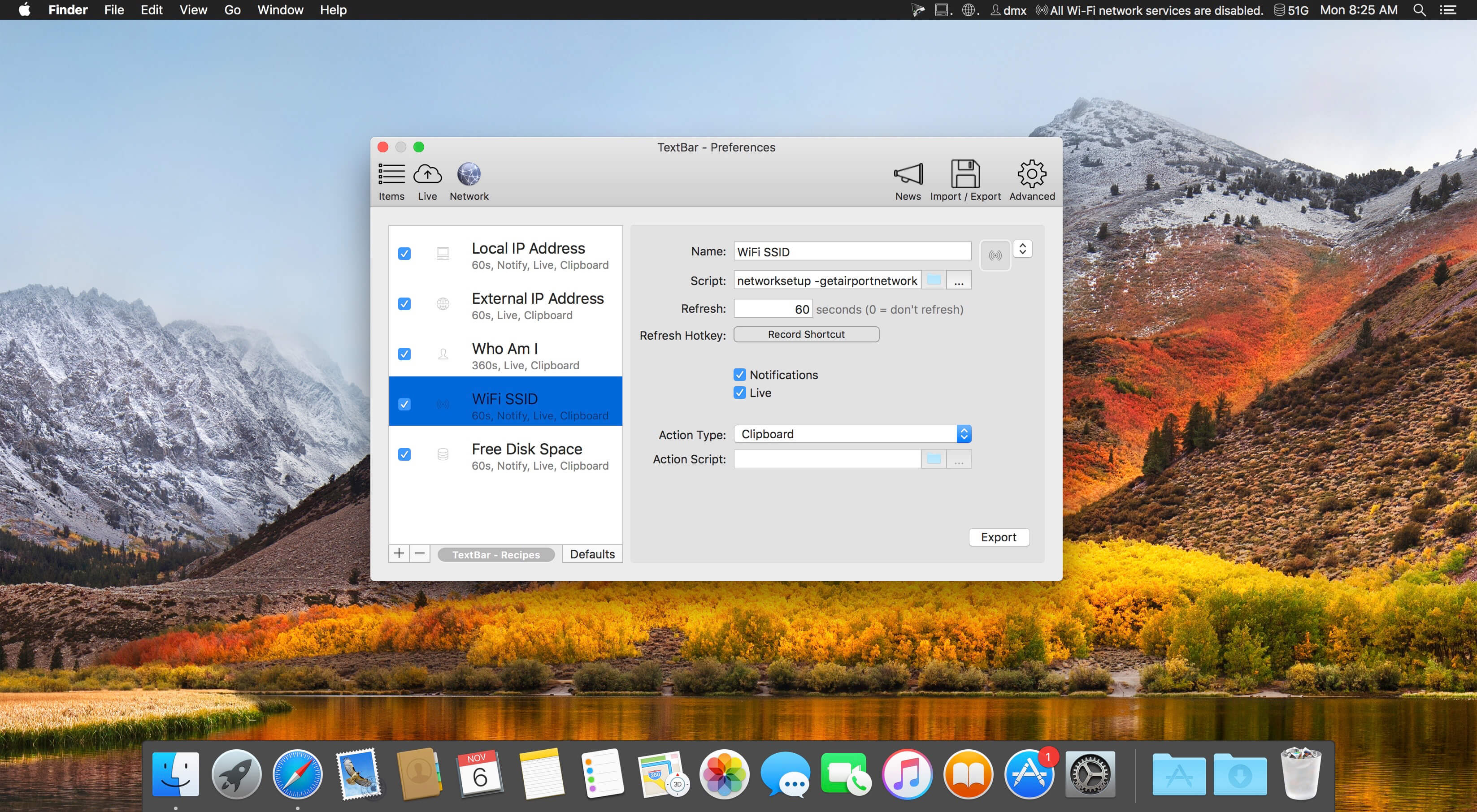
Task: Click the Export button
Action: tap(998, 537)
